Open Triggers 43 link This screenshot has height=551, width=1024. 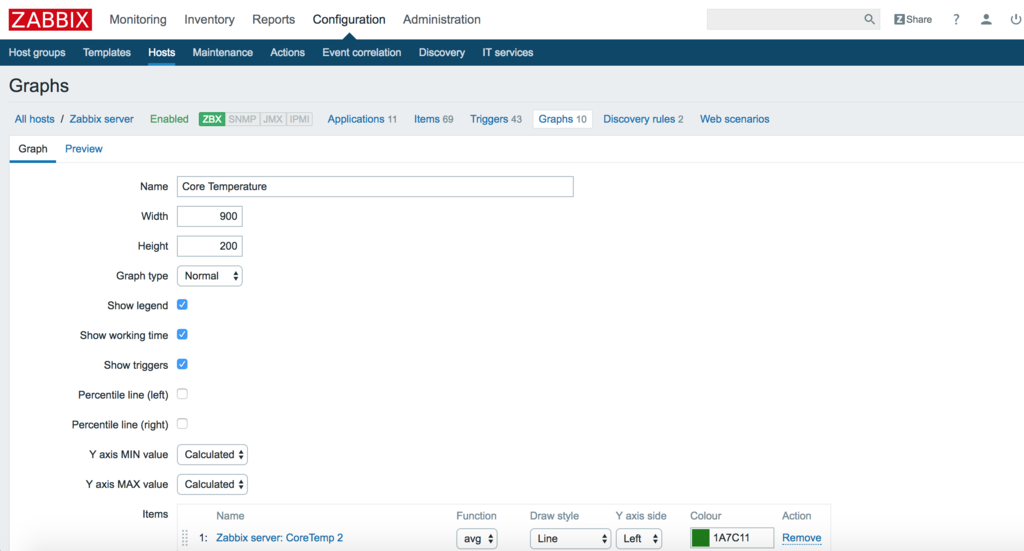496,119
